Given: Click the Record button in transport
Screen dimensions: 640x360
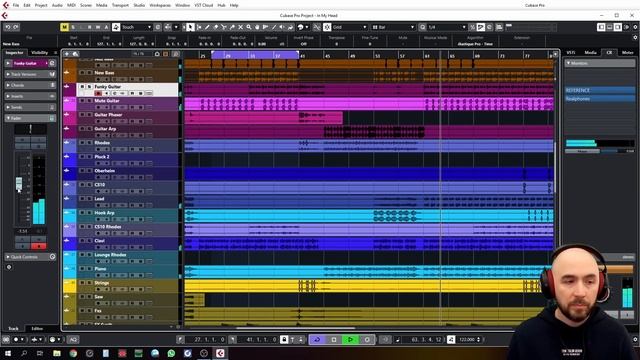Looking at the screenshot, I should point(367,339).
